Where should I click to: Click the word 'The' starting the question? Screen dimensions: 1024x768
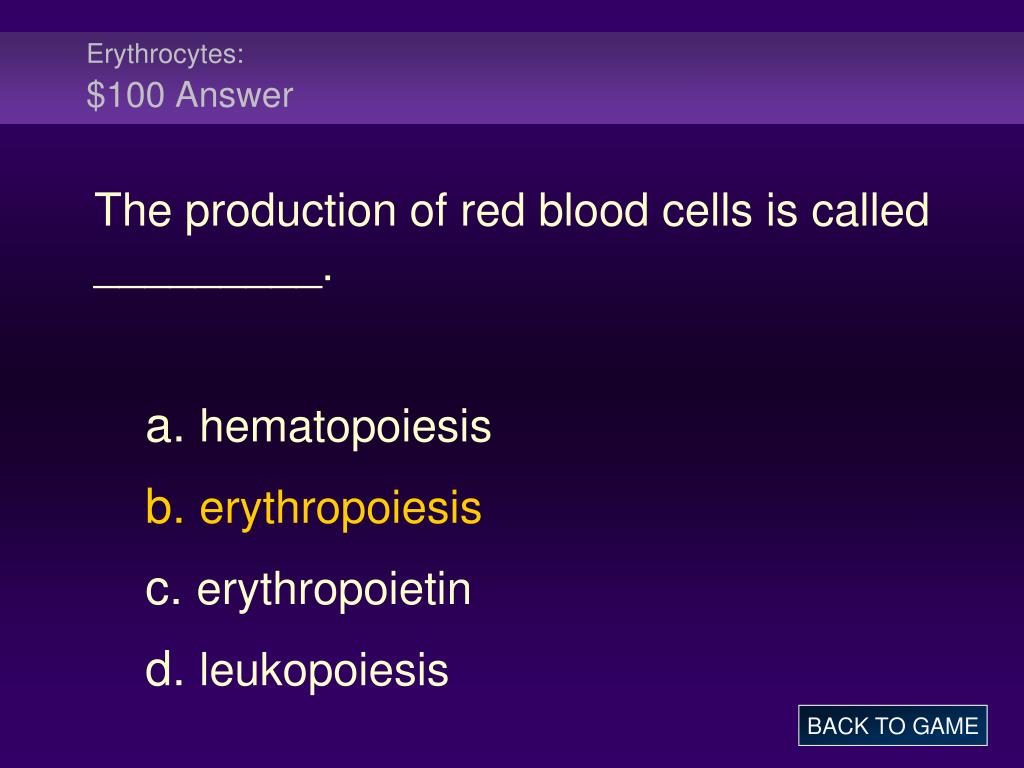133,210
